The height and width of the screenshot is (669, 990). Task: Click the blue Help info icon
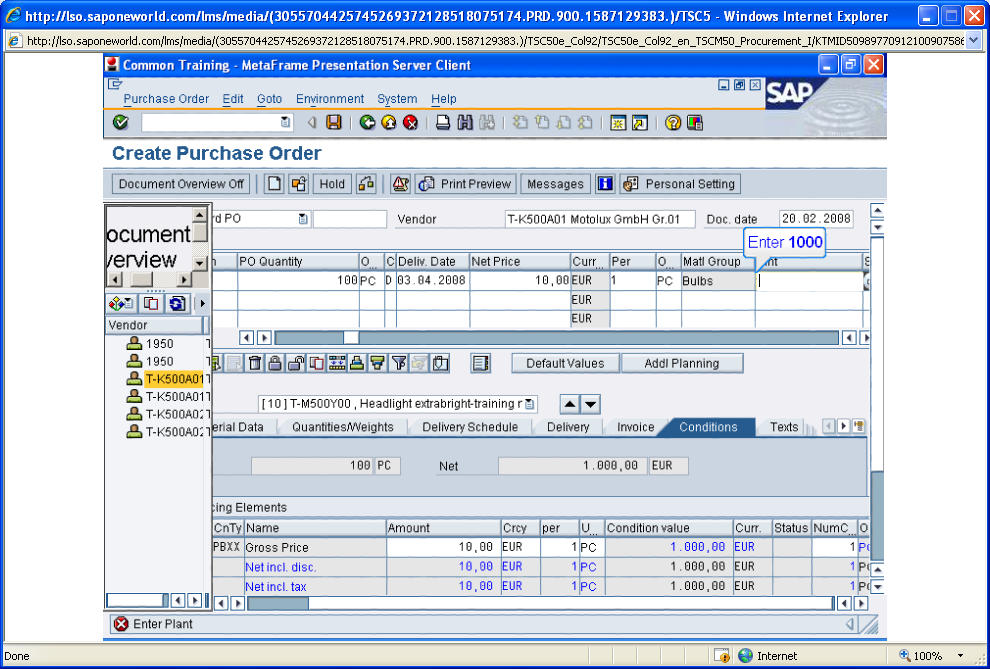[605, 184]
